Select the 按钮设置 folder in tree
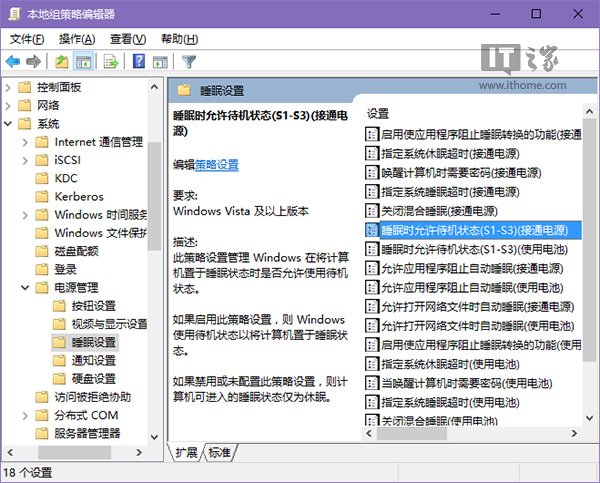 pos(93,306)
